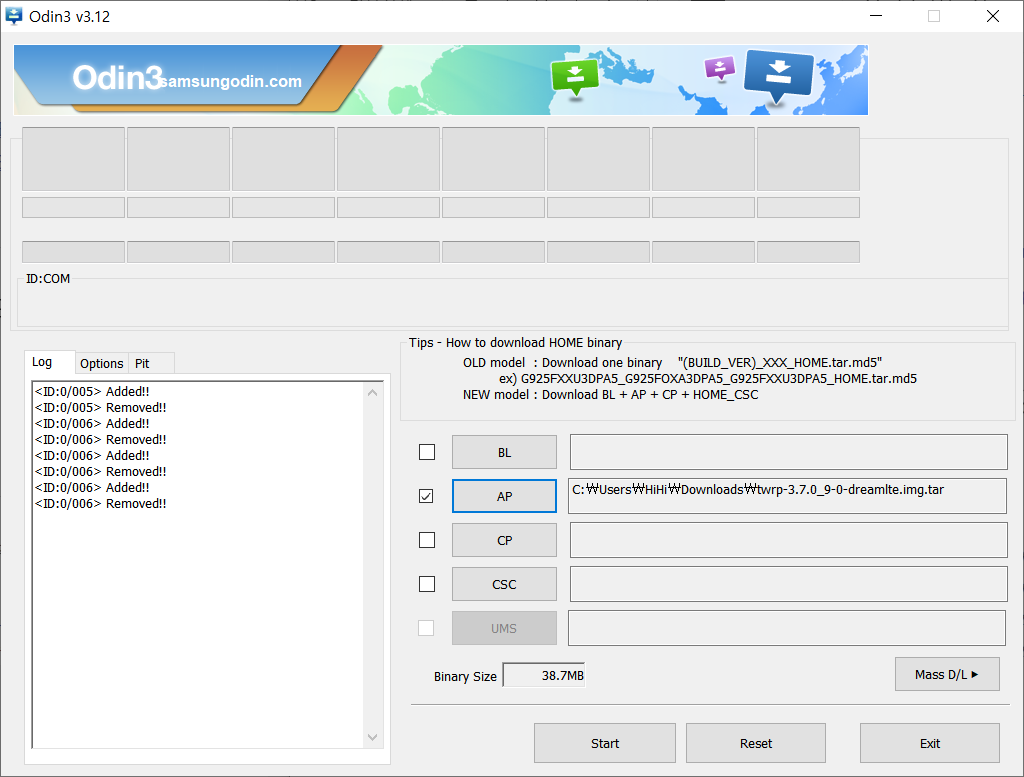Screen dimensions: 1024x777
Task: Click the log scrollbar up arrow
Action: (372, 392)
